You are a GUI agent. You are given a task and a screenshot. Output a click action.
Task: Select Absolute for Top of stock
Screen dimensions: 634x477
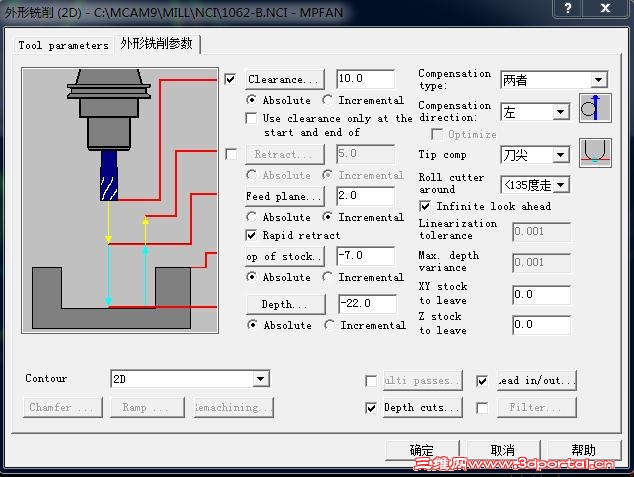[x=251, y=277]
